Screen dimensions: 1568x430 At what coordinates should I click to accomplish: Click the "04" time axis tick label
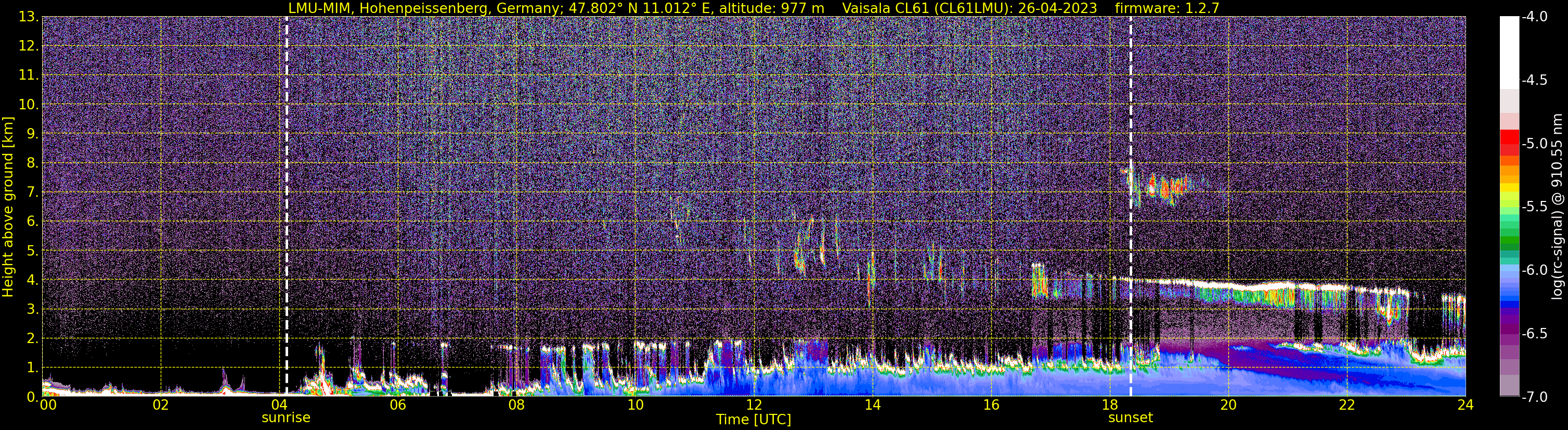(279, 405)
